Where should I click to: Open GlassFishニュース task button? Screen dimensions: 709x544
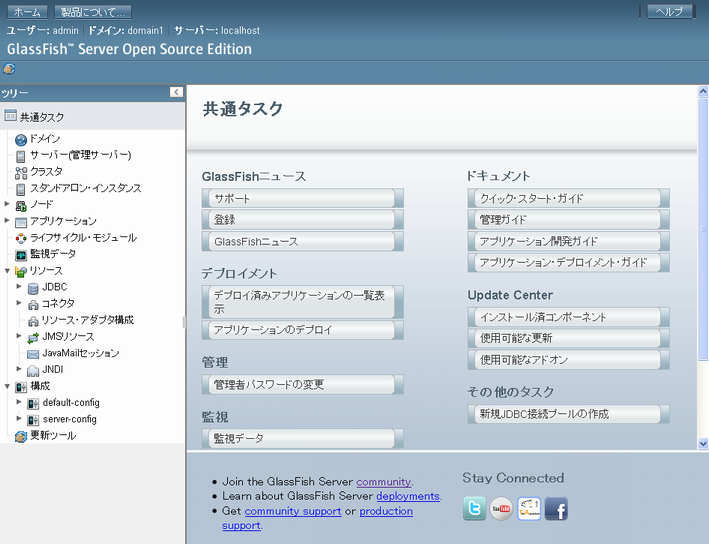coord(303,241)
